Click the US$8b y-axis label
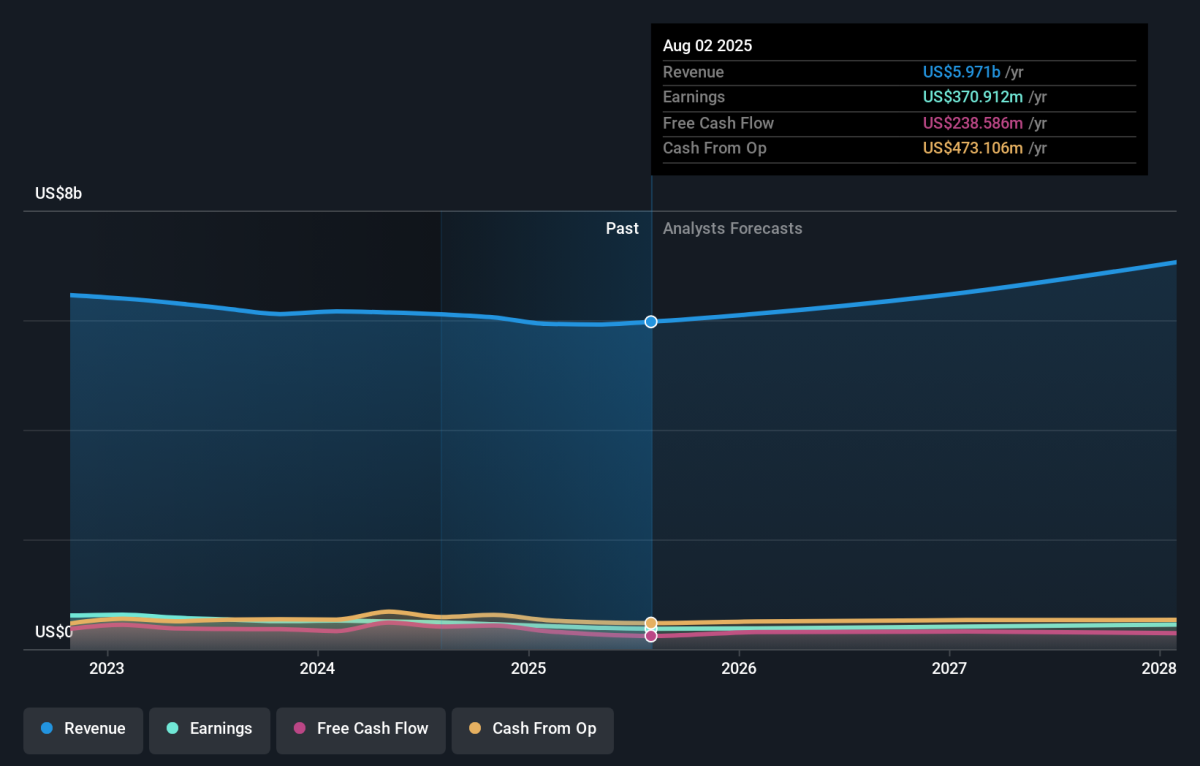 (58, 194)
